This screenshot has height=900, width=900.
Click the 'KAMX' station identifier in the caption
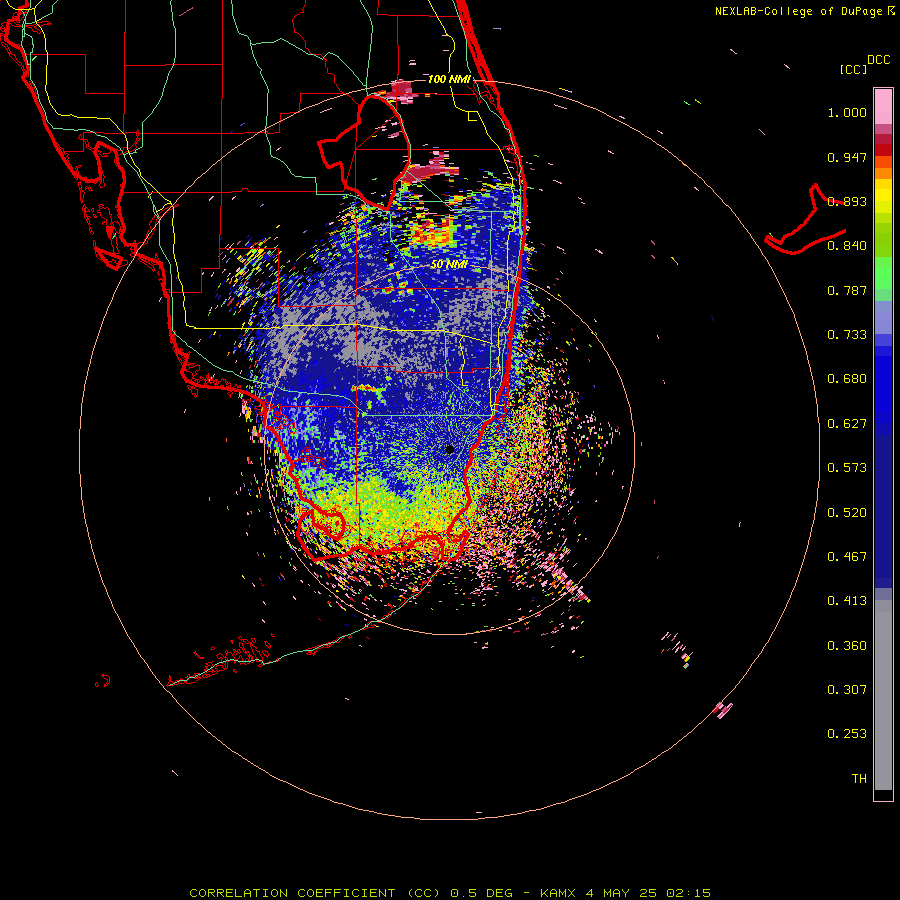pyautogui.click(x=557, y=893)
